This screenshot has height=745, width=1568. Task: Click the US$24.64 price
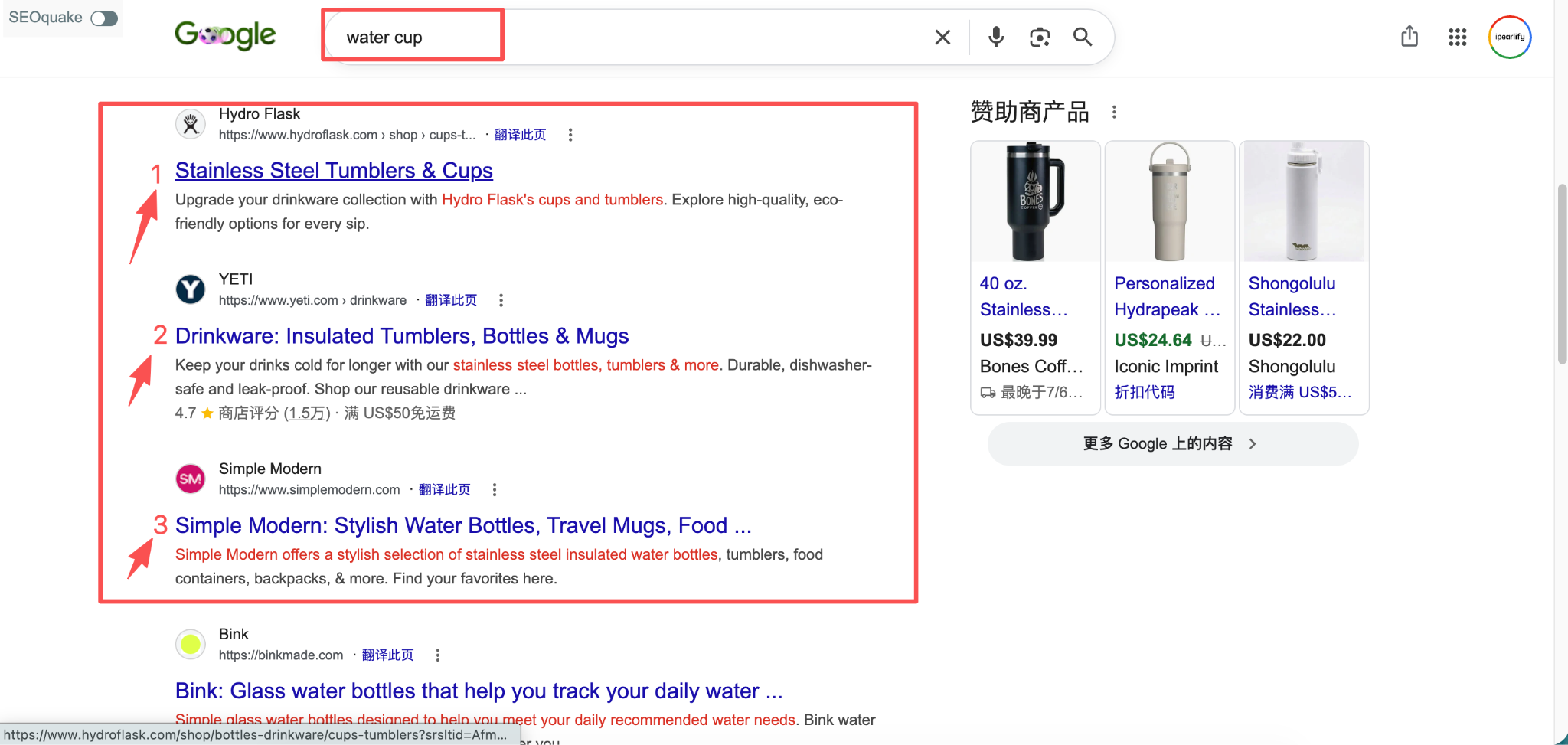(1153, 340)
